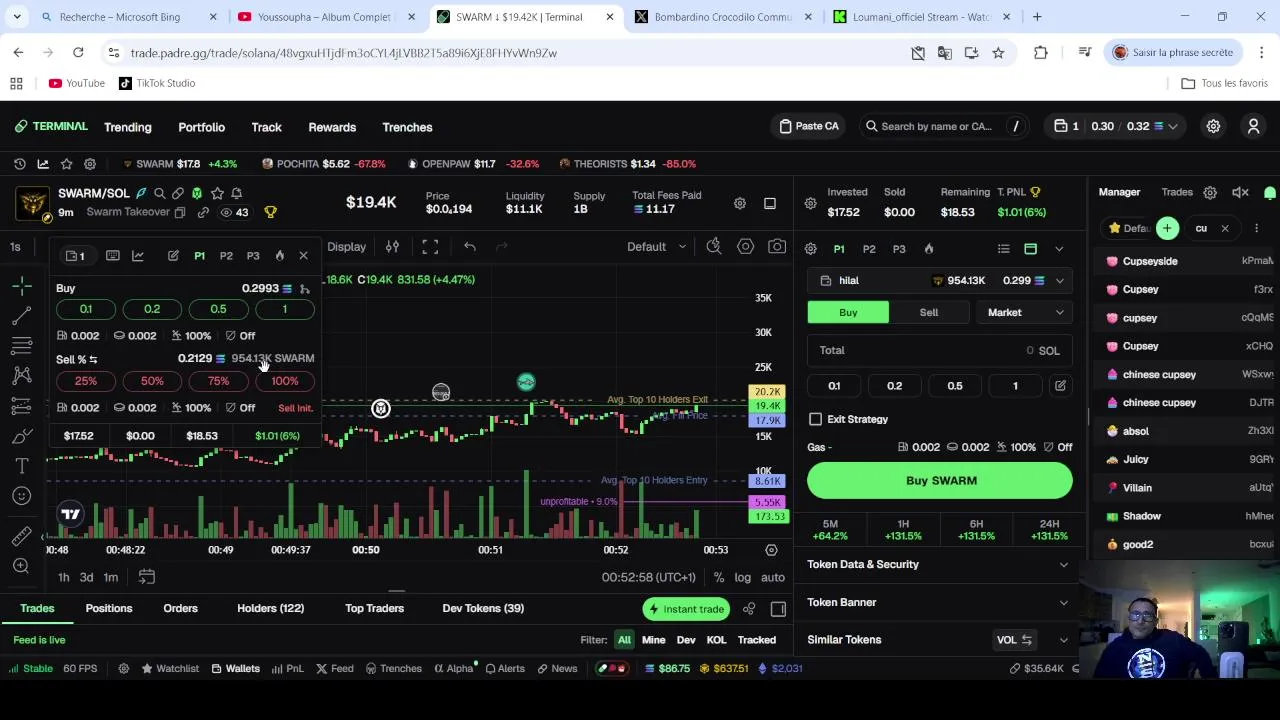This screenshot has width=1280, height=720.
Task: Open the Portfolio page
Action: tap(201, 127)
